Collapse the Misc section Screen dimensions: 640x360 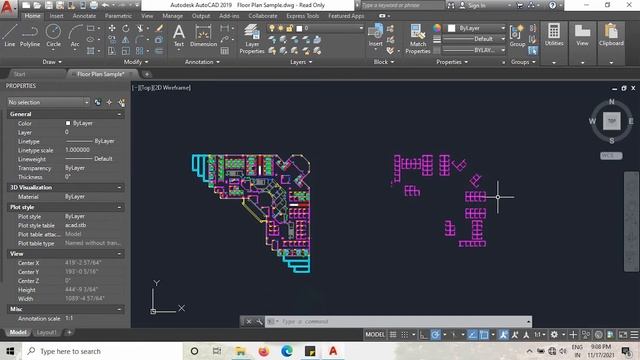click(119, 309)
